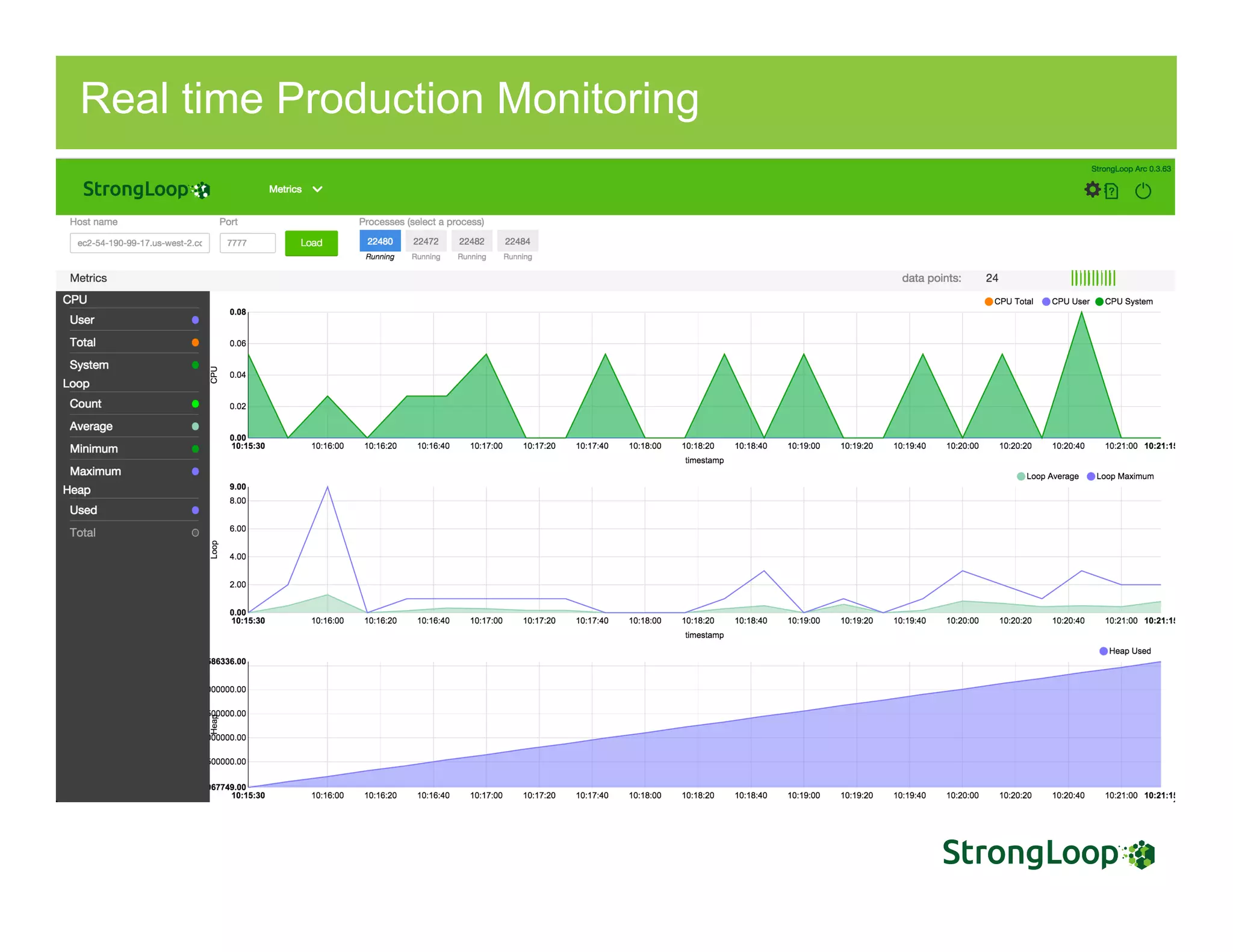Open the settings gear icon

click(1092, 190)
